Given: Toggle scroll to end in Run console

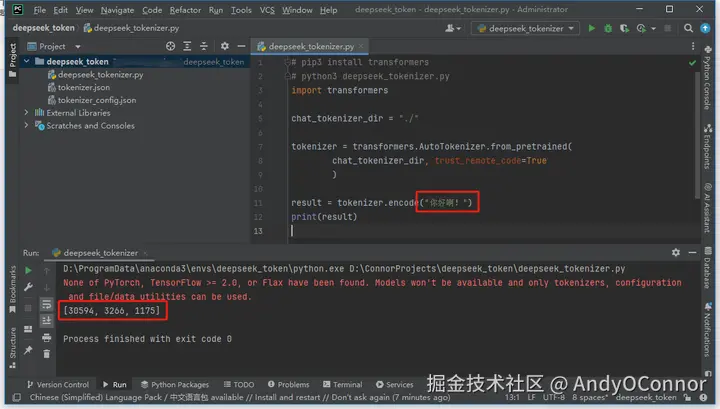Looking at the screenshot, I should [x=46, y=321].
